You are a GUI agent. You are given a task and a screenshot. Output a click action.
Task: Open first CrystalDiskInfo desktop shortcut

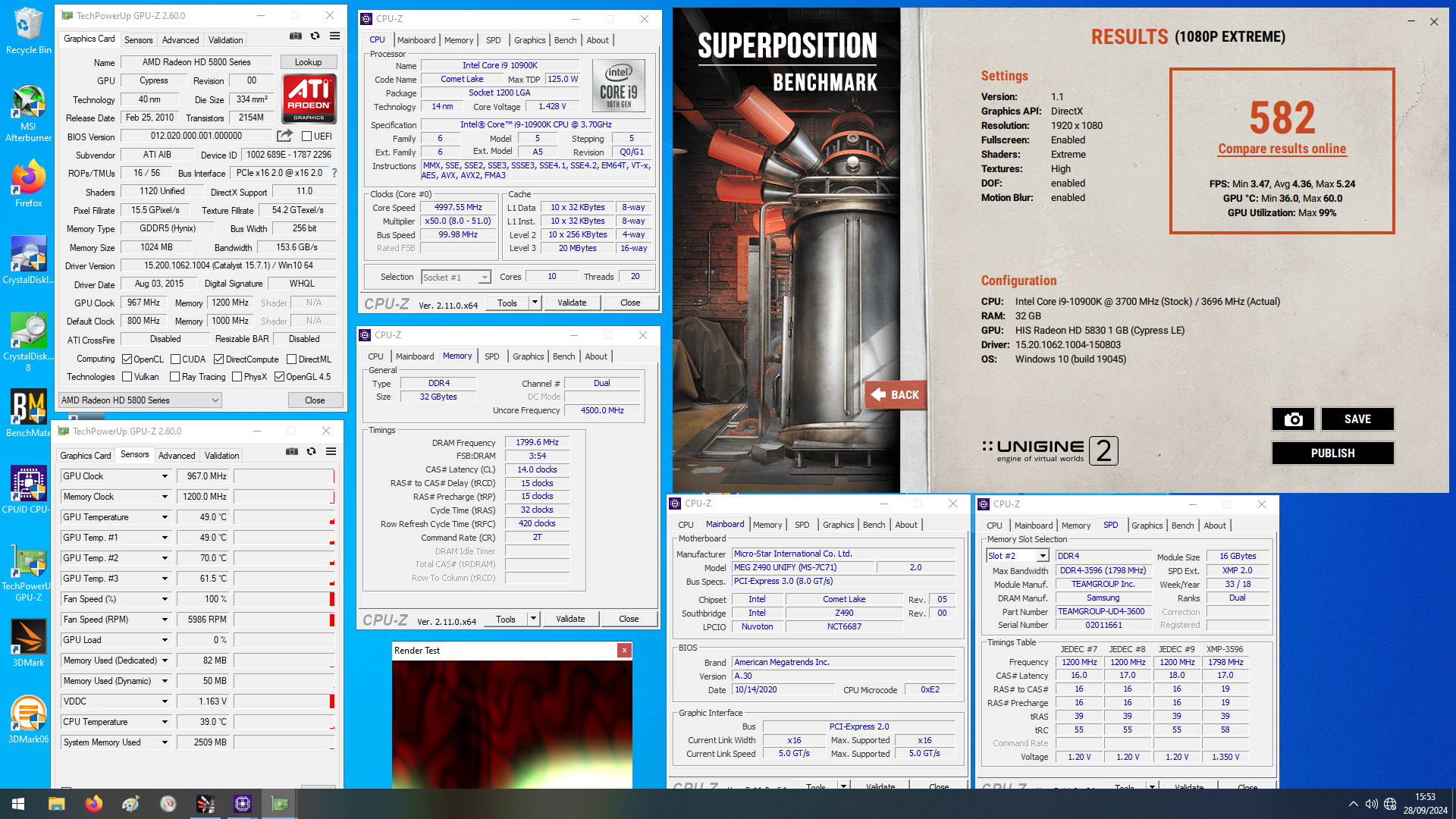click(28, 259)
